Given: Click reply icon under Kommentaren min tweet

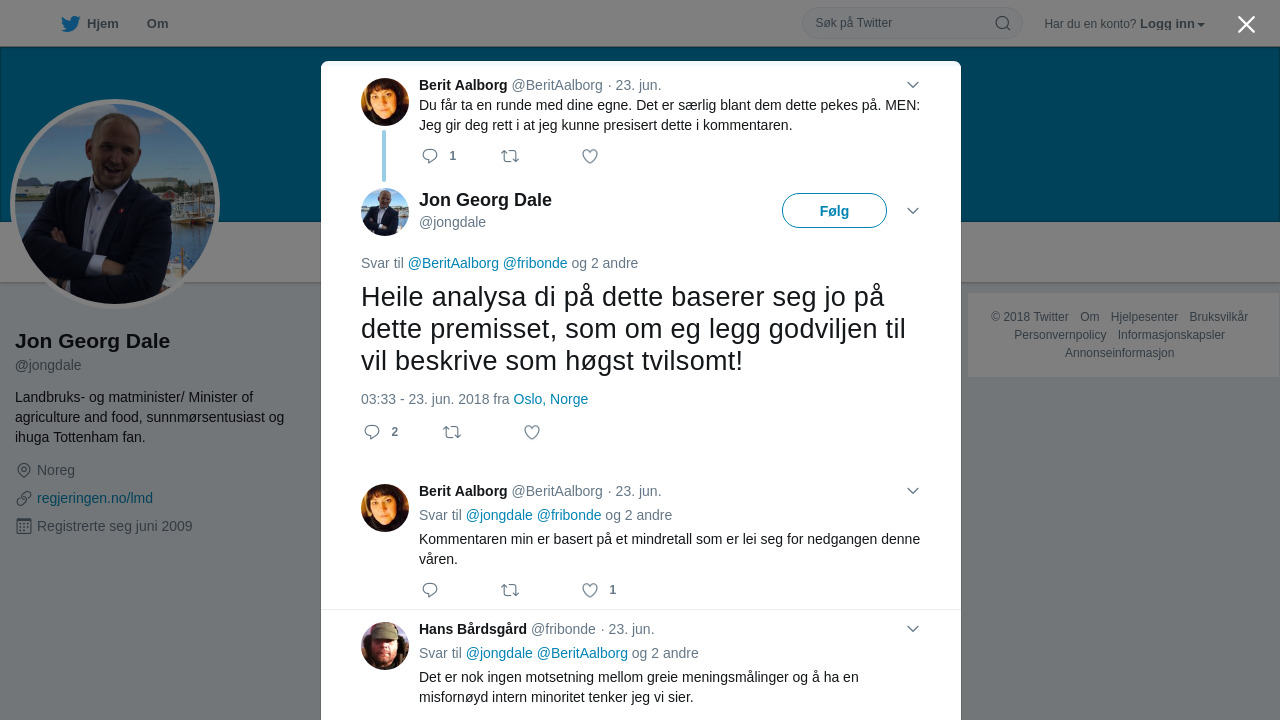Looking at the screenshot, I should [x=430, y=590].
